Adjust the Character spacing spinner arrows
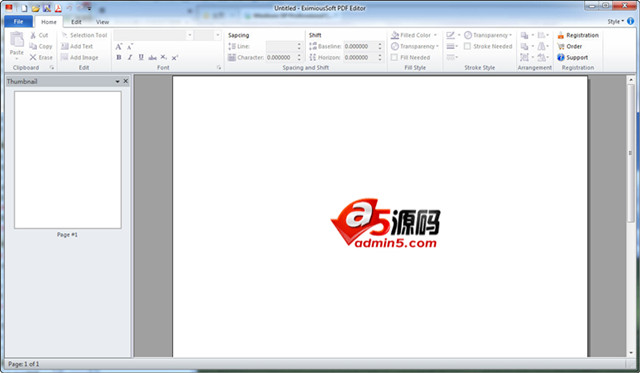This screenshot has width=640, height=373. (299, 58)
